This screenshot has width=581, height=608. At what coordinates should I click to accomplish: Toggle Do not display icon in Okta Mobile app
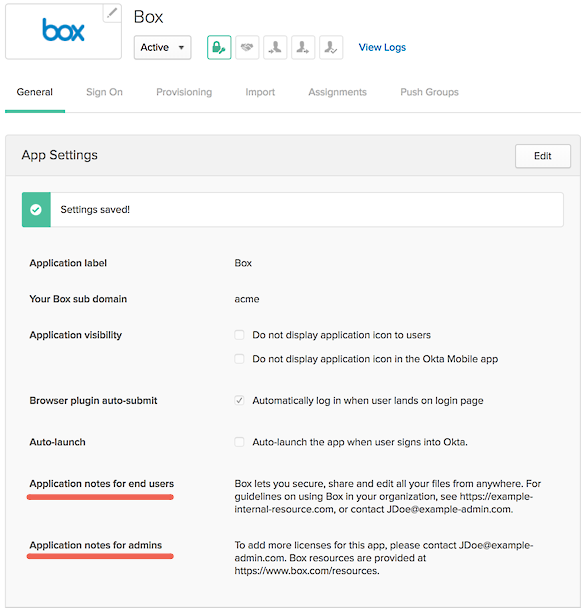[239, 359]
